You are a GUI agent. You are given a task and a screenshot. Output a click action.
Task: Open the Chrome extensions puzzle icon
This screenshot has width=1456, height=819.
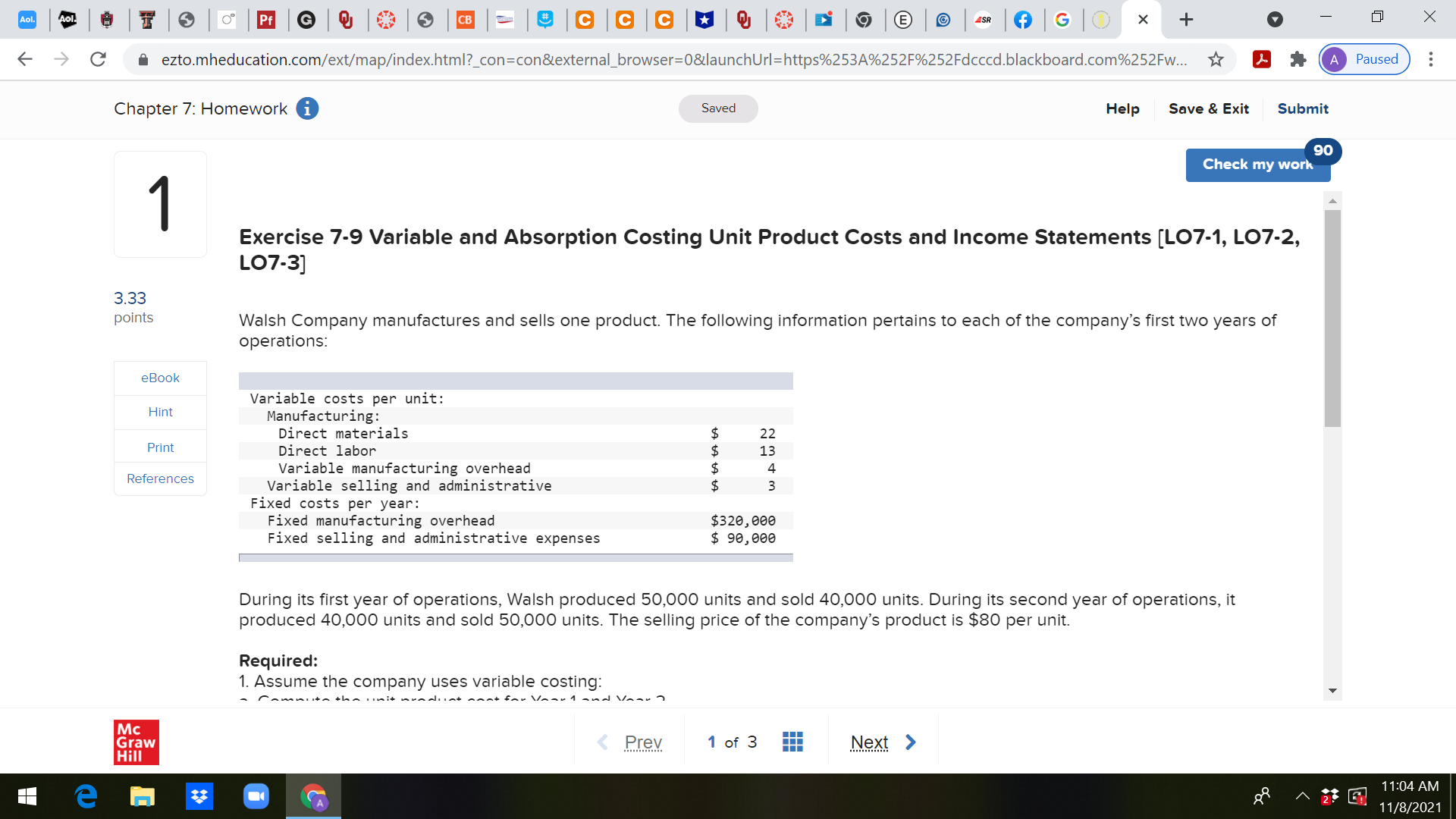point(1298,59)
